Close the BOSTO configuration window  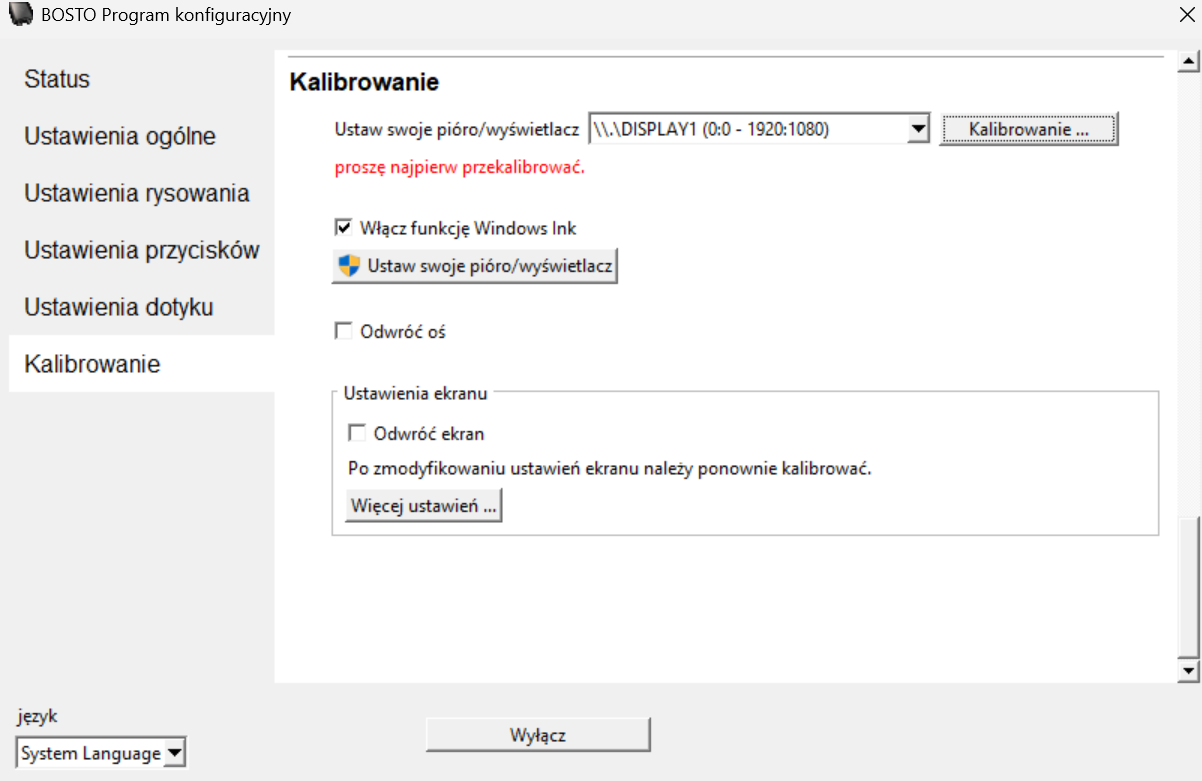(1186, 15)
